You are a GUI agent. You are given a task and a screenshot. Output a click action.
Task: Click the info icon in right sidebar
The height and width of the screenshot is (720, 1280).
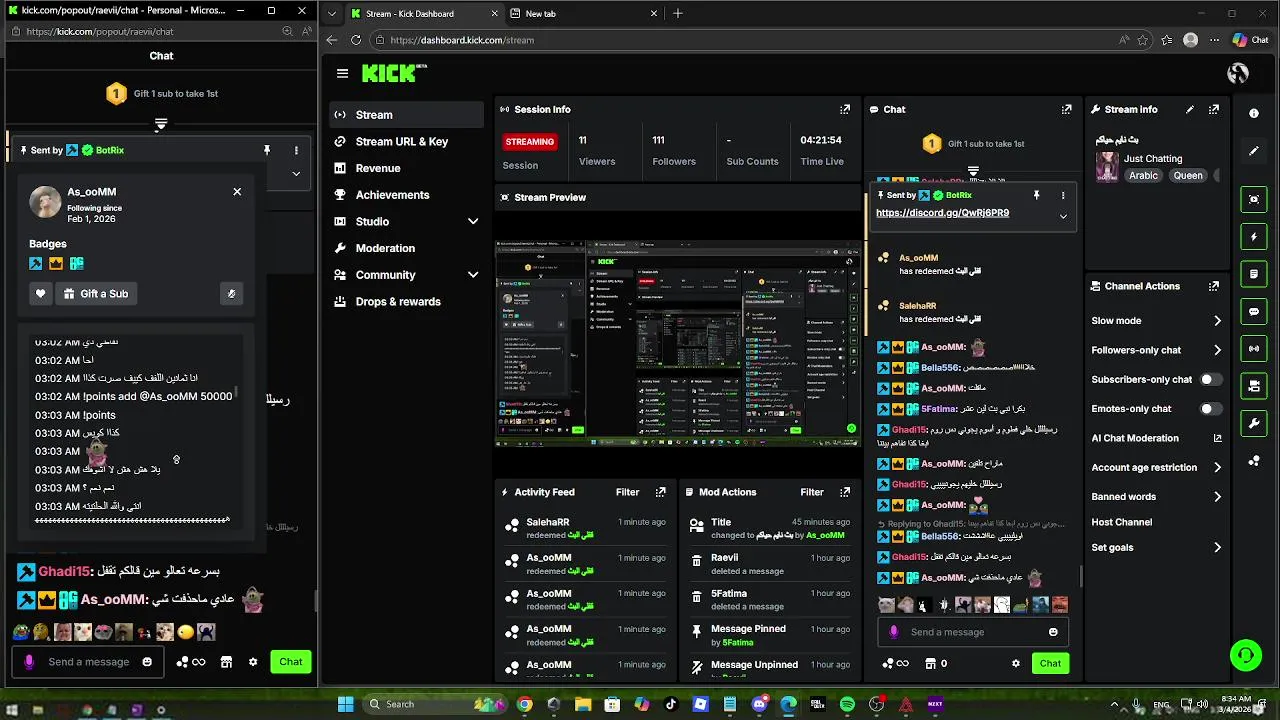[1254, 113]
